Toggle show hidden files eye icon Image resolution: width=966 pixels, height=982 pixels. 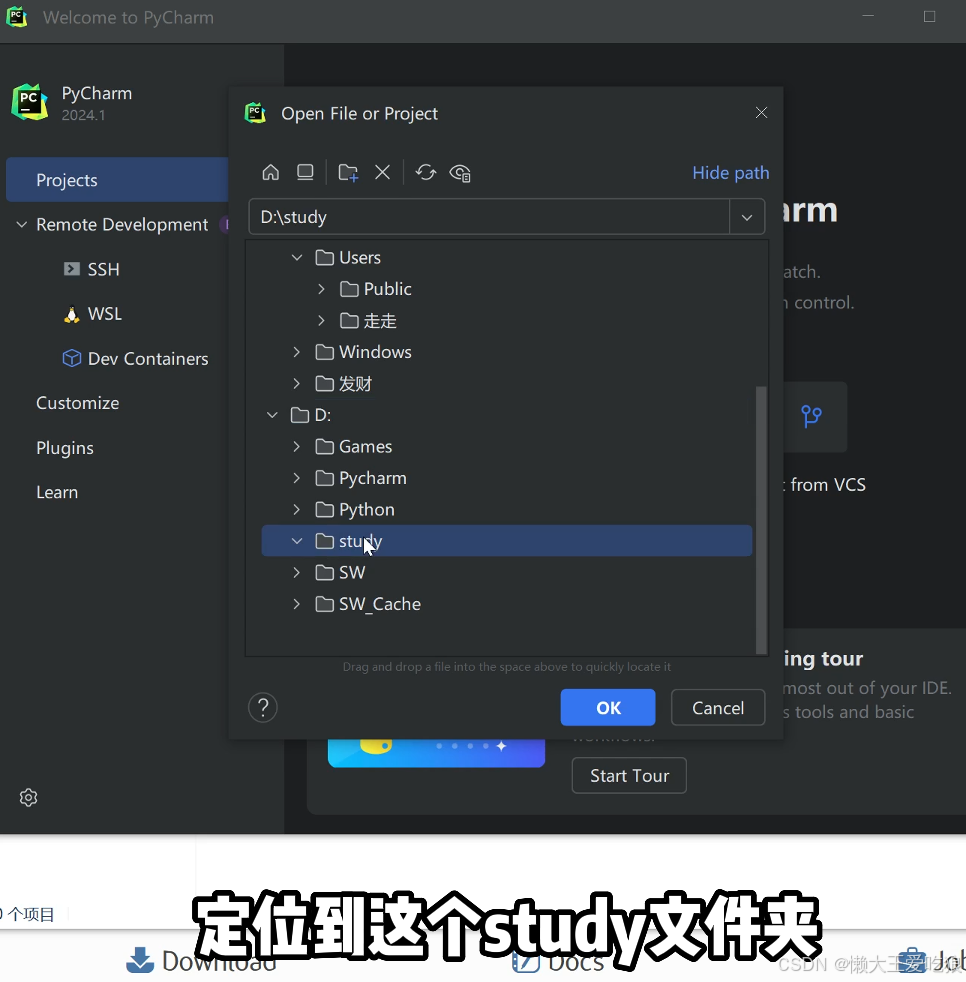[460, 173]
